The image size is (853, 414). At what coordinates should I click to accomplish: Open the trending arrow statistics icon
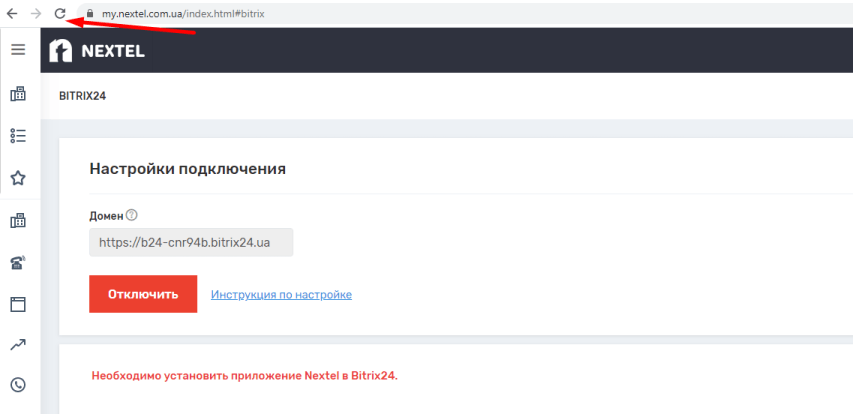point(18,345)
